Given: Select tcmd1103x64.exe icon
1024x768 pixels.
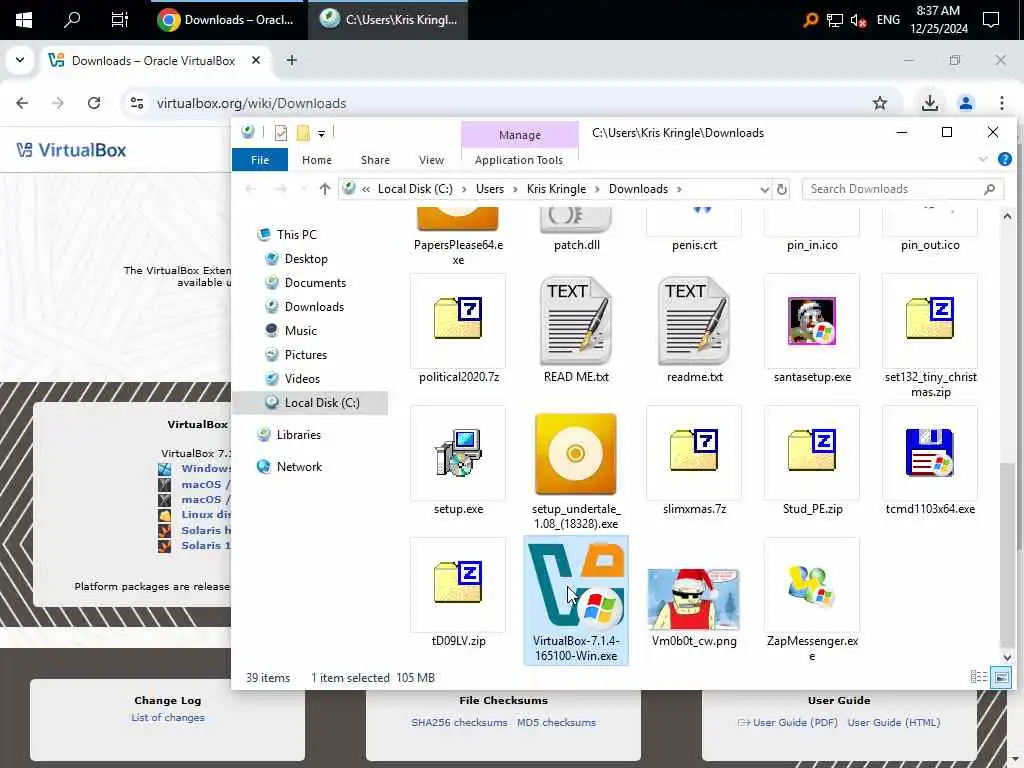Looking at the screenshot, I should pyautogui.click(x=930, y=453).
